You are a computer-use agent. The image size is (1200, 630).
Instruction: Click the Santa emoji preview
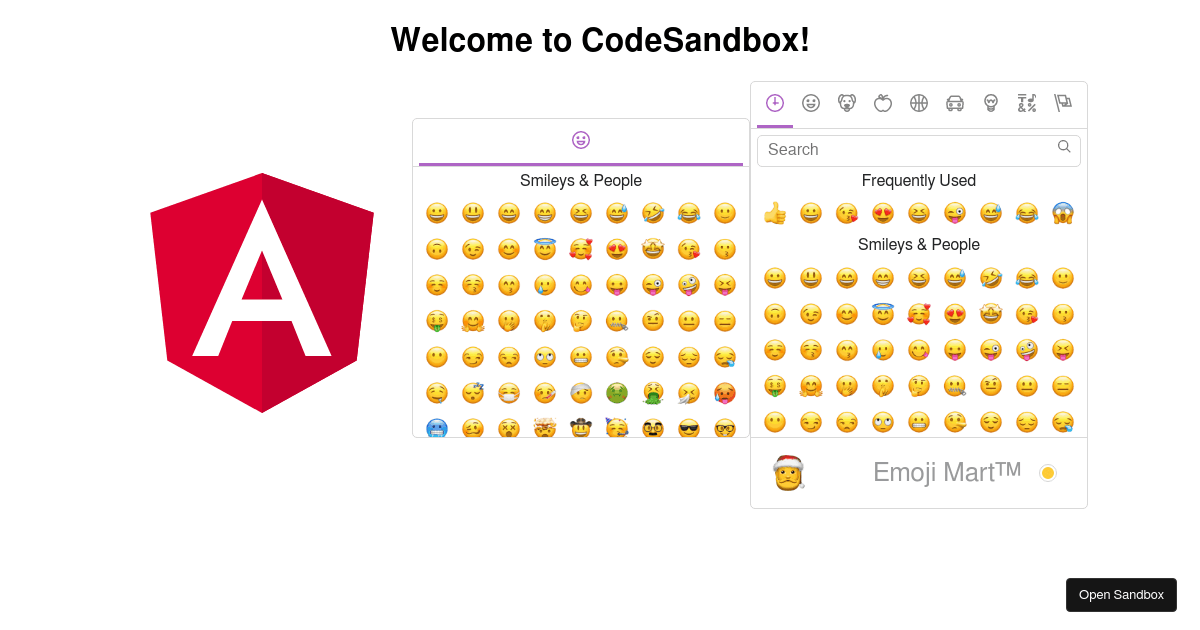pyautogui.click(x=789, y=473)
